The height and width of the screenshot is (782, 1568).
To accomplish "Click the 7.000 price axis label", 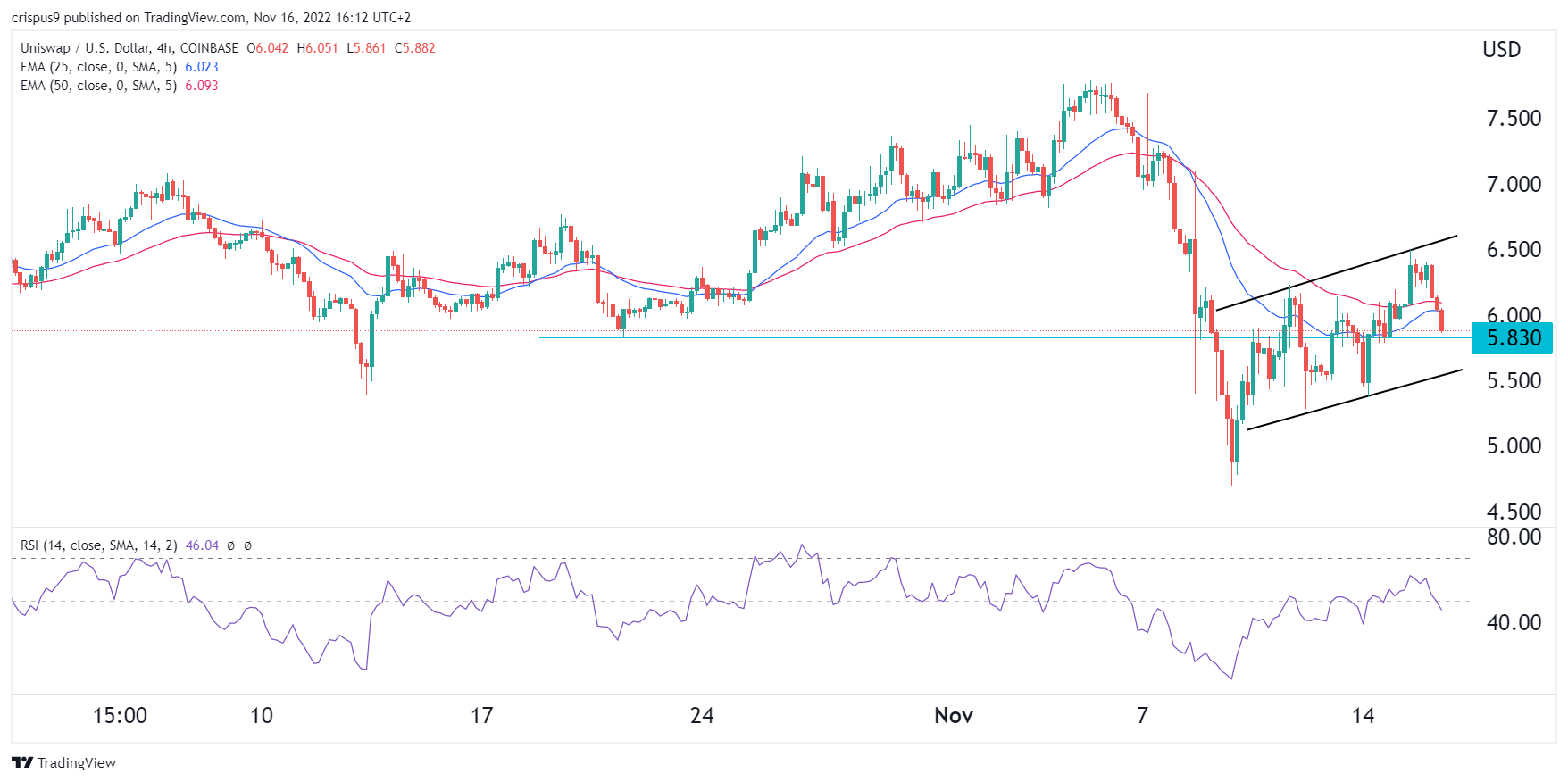I will (x=1514, y=185).
